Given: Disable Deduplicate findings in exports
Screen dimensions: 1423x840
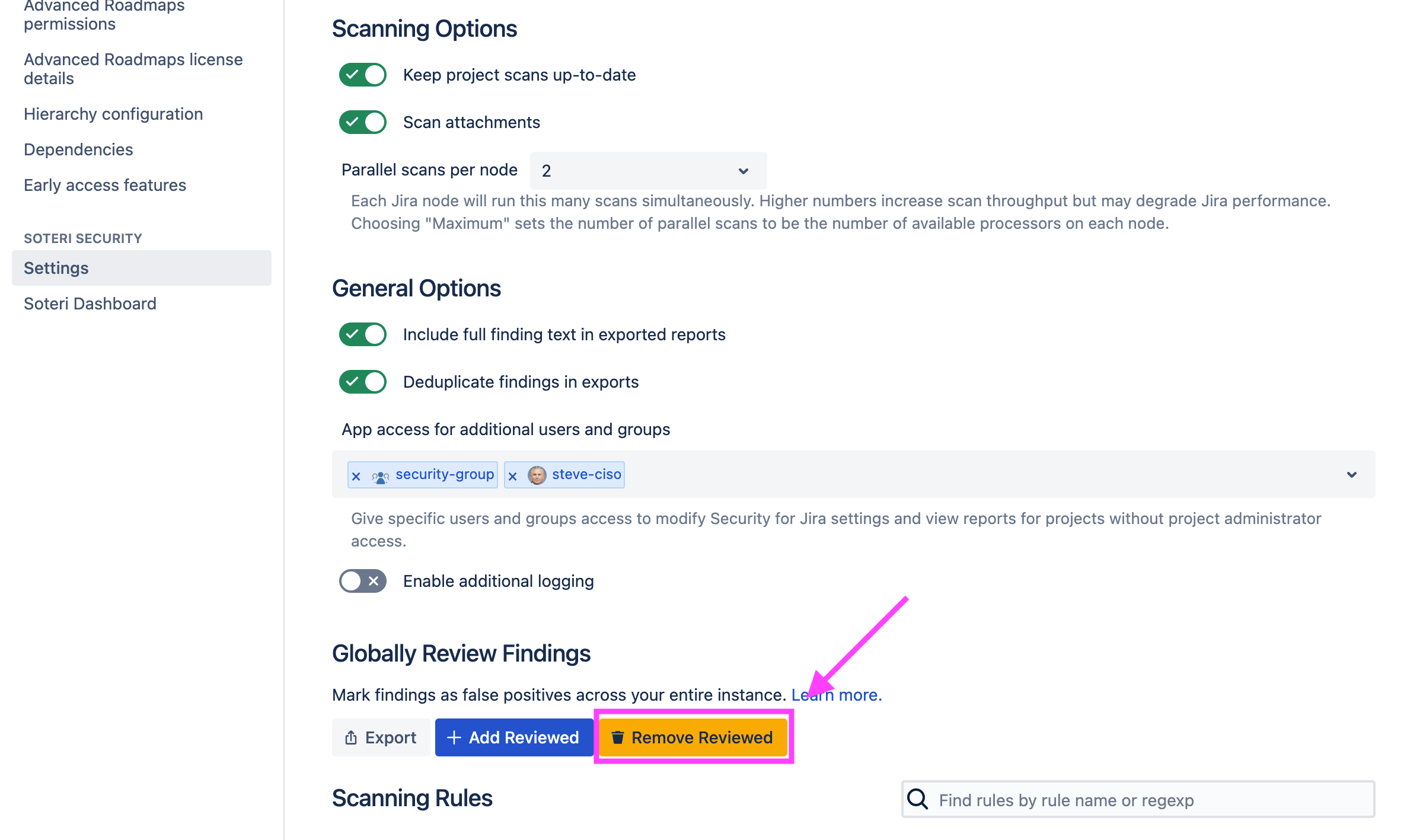Looking at the screenshot, I should [362, 382].
